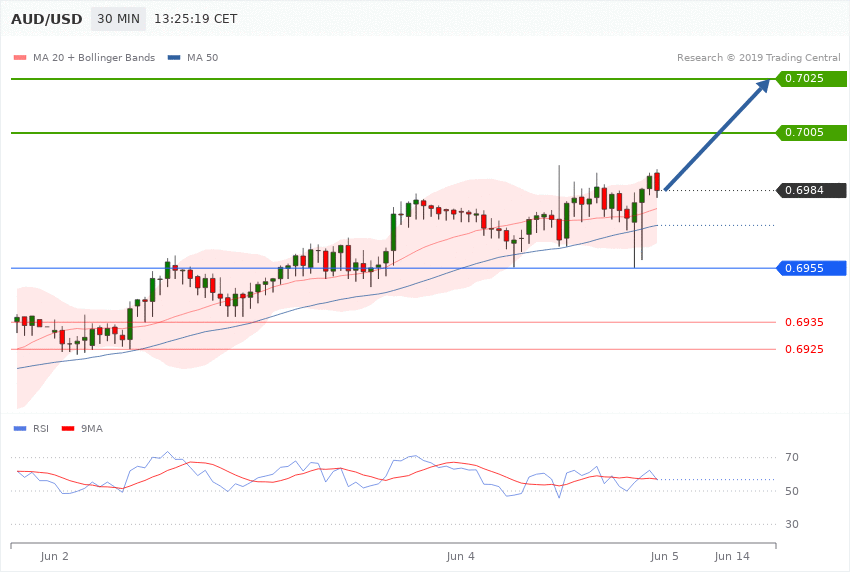Click the 0.6935 support level label
850x576 pixels.
tap(804, 322)
